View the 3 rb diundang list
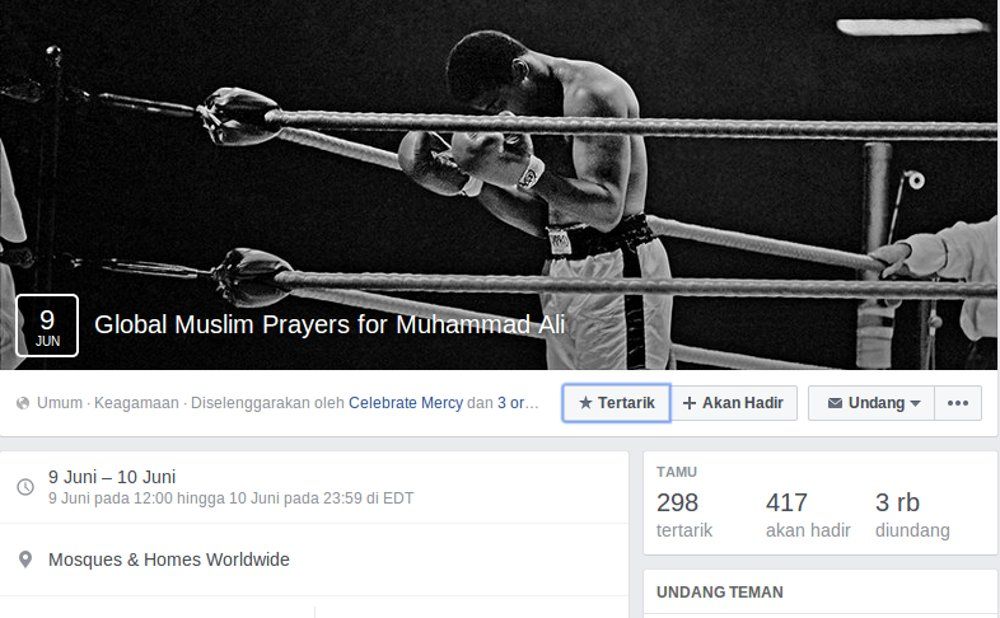 pos(913,515)
